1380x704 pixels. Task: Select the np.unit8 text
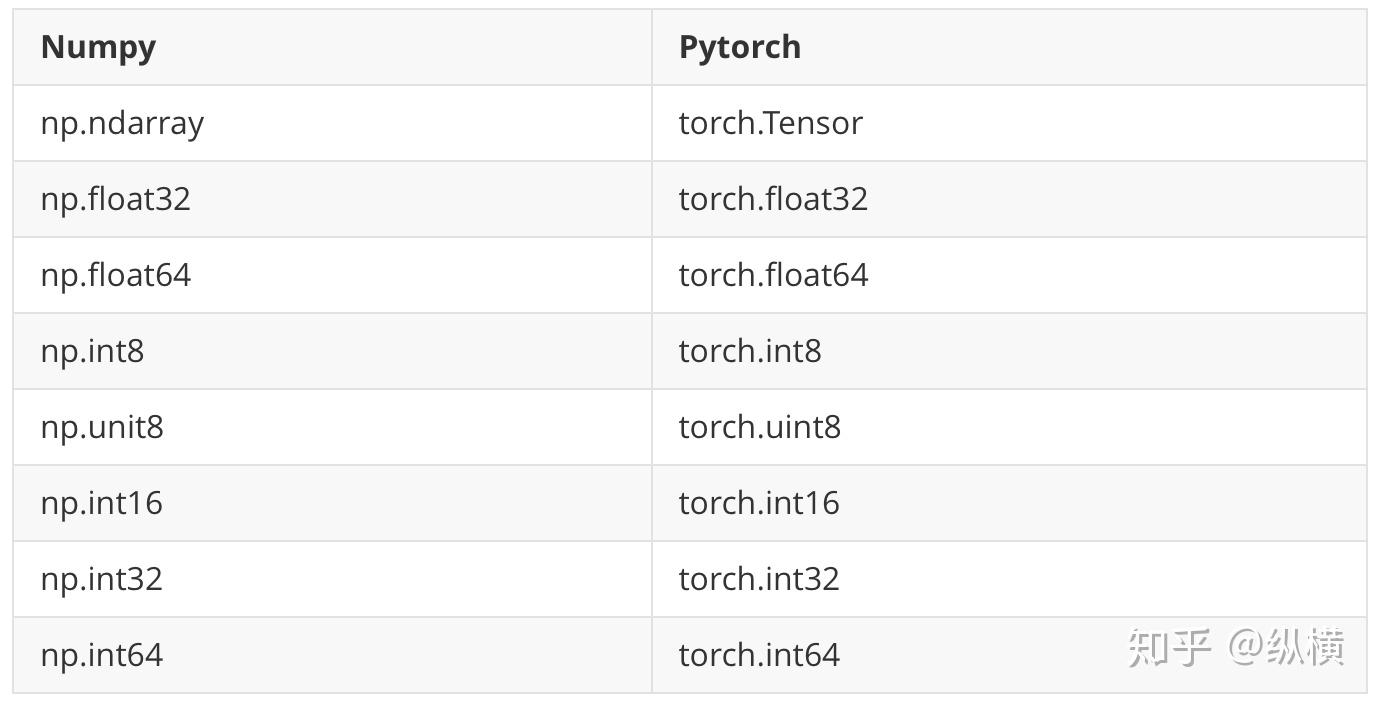click(x=102, y=427)
